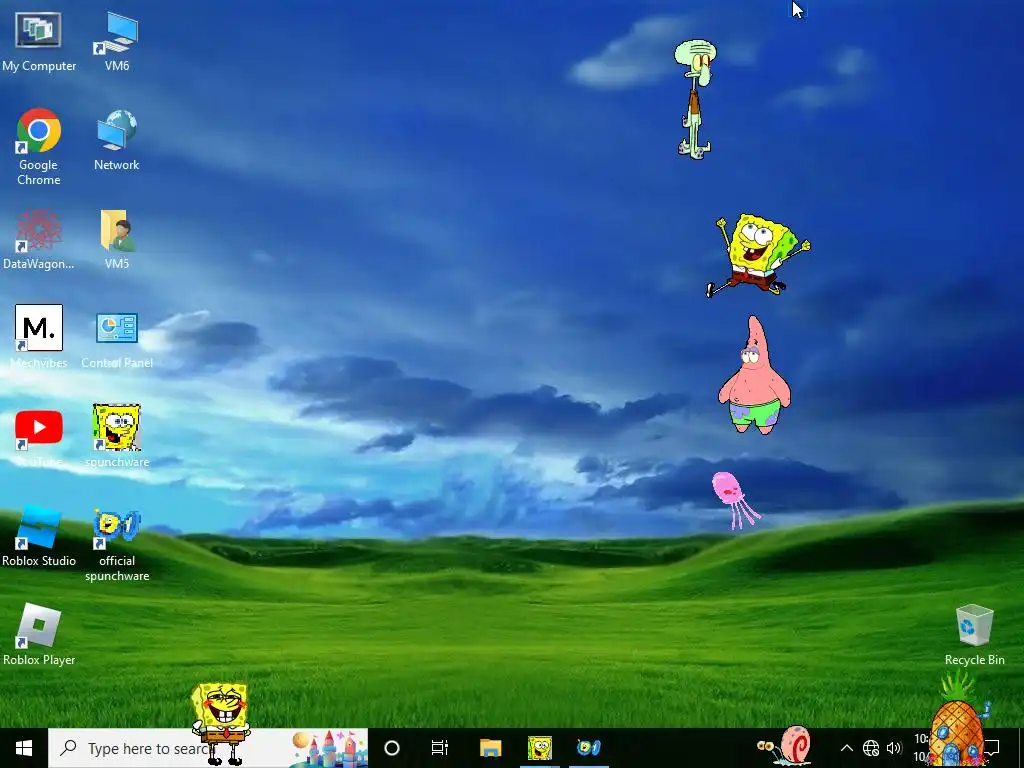Click the taskbar search box
This screenshot has height=768, width=1024.
pyautogui.click(x=208, y=748)
